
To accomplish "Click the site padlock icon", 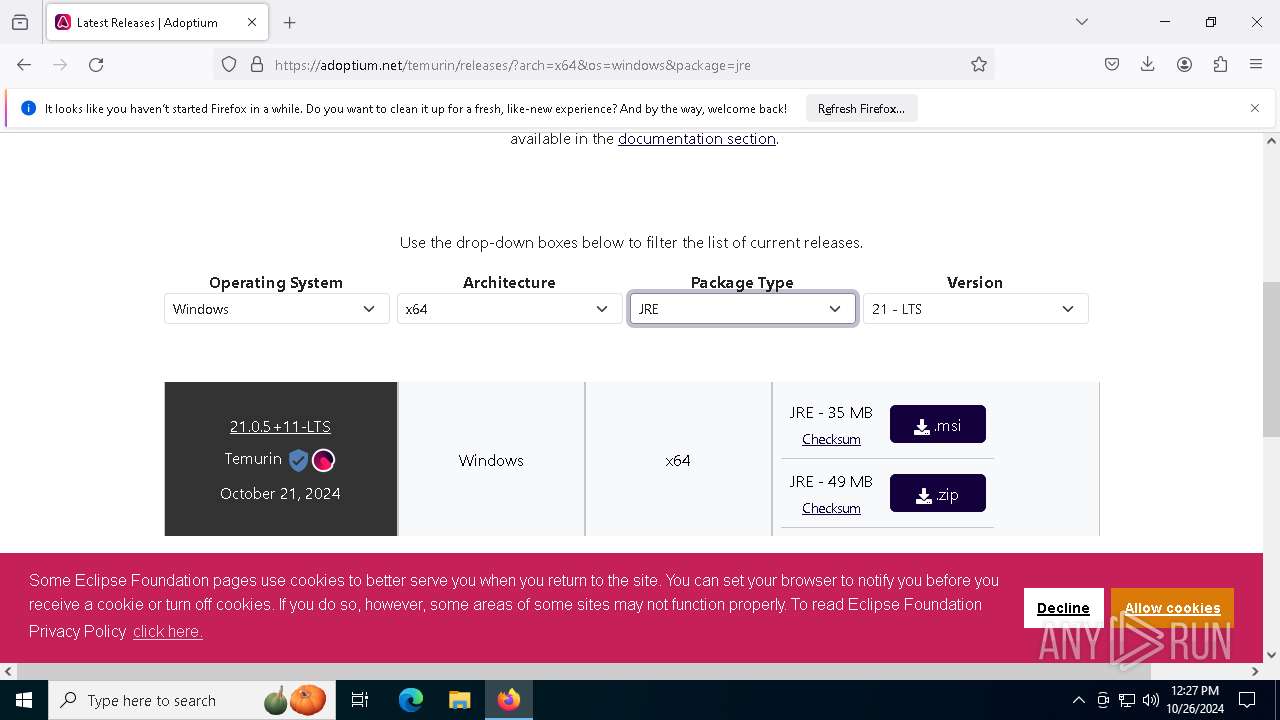I will click(x=257, y=64).
